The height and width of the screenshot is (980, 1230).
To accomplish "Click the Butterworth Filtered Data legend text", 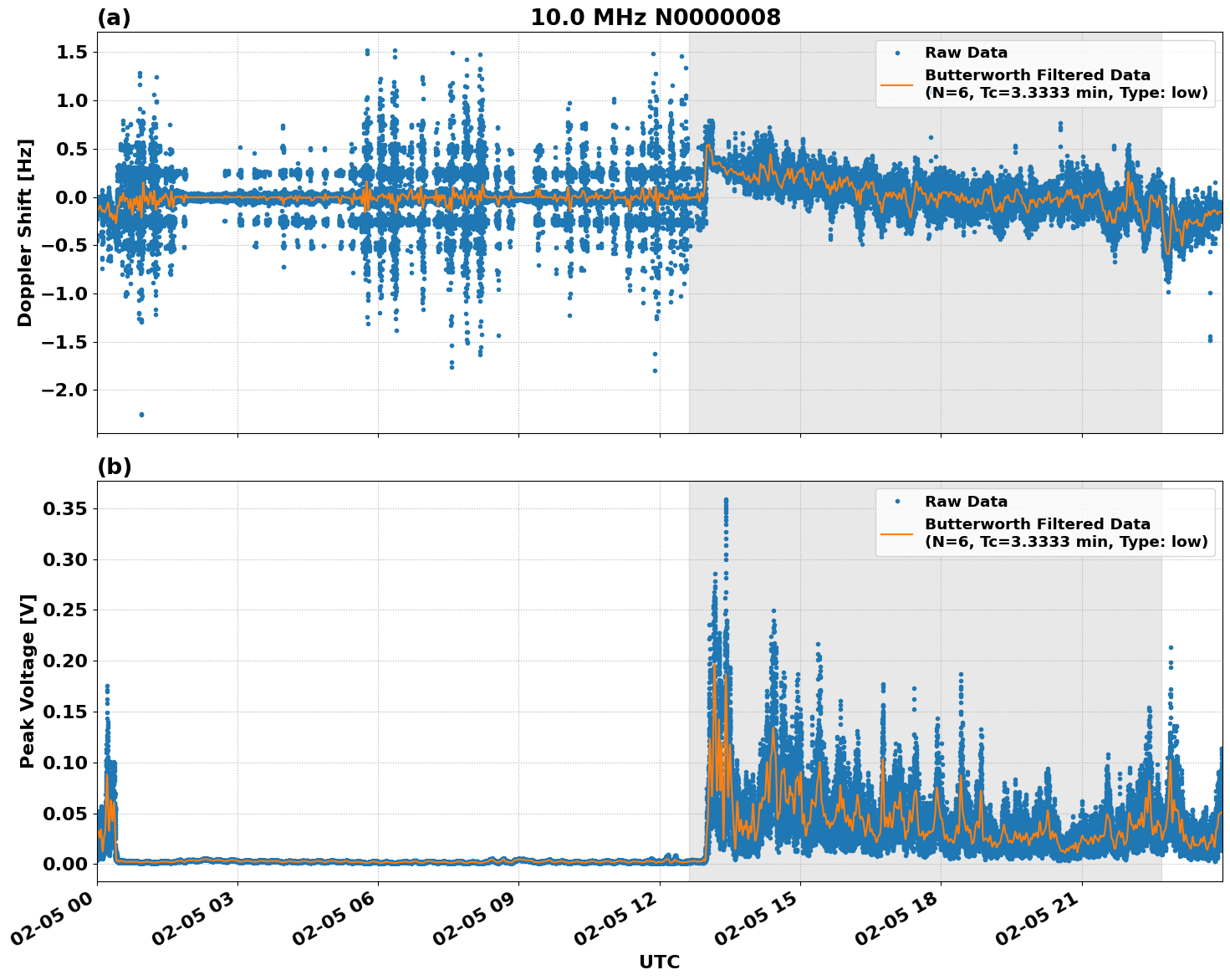I will click(1037, 75).
